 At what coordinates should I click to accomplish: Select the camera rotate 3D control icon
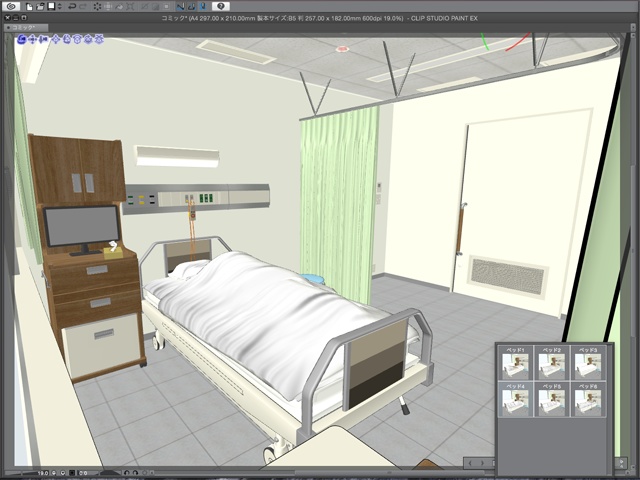click(x=22, y=39)
